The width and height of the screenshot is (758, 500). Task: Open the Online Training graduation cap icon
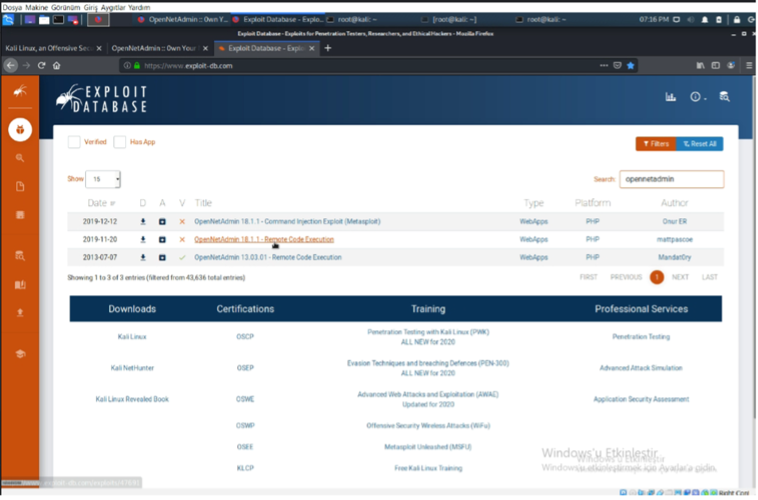pyautogui.click(x=20, y=354)
